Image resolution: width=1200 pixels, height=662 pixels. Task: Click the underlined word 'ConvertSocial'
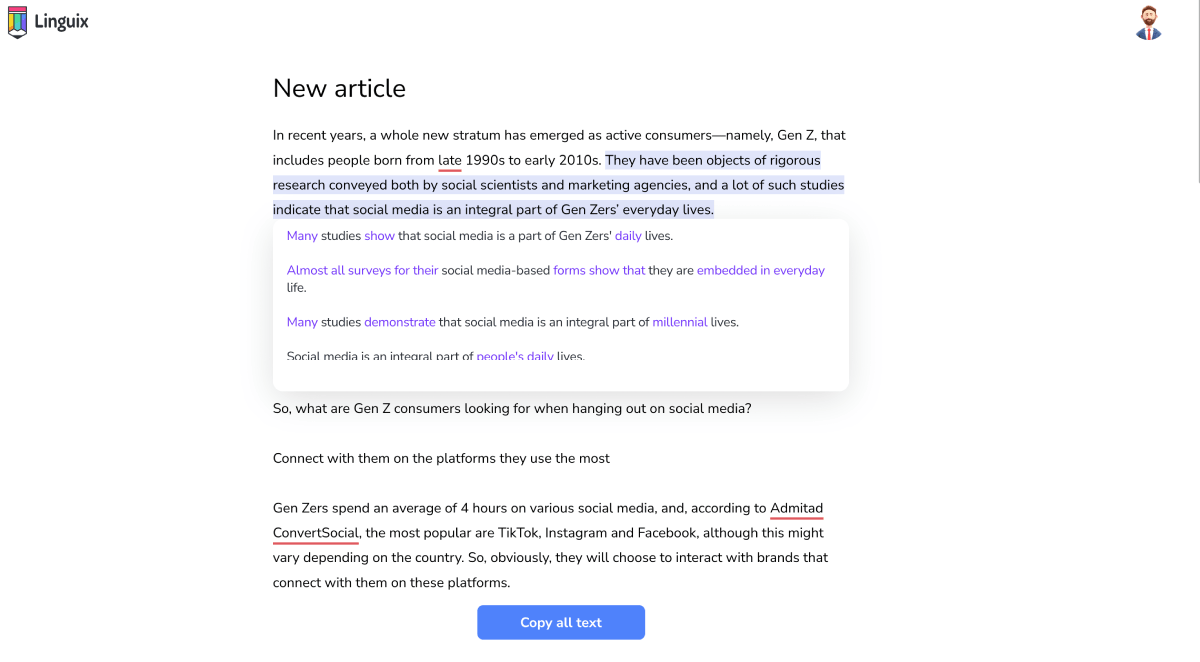(x=315, y=533)
